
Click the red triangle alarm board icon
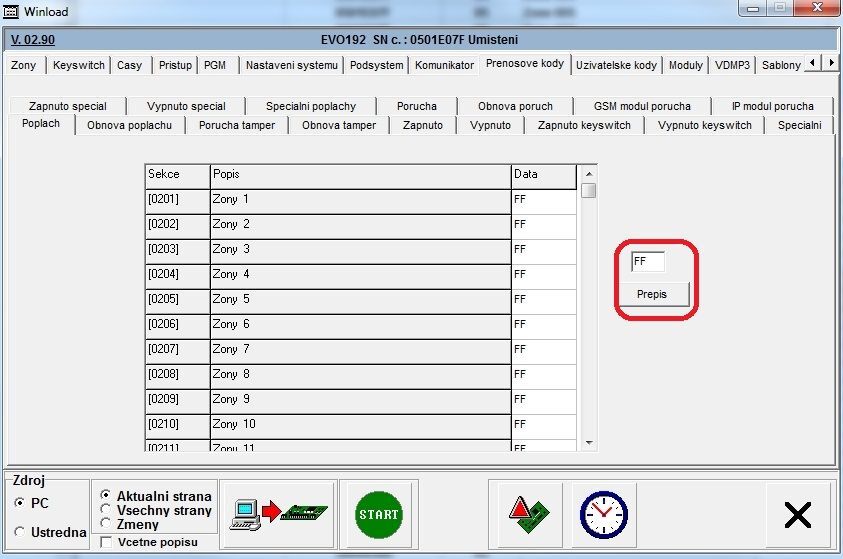point(523,514)
